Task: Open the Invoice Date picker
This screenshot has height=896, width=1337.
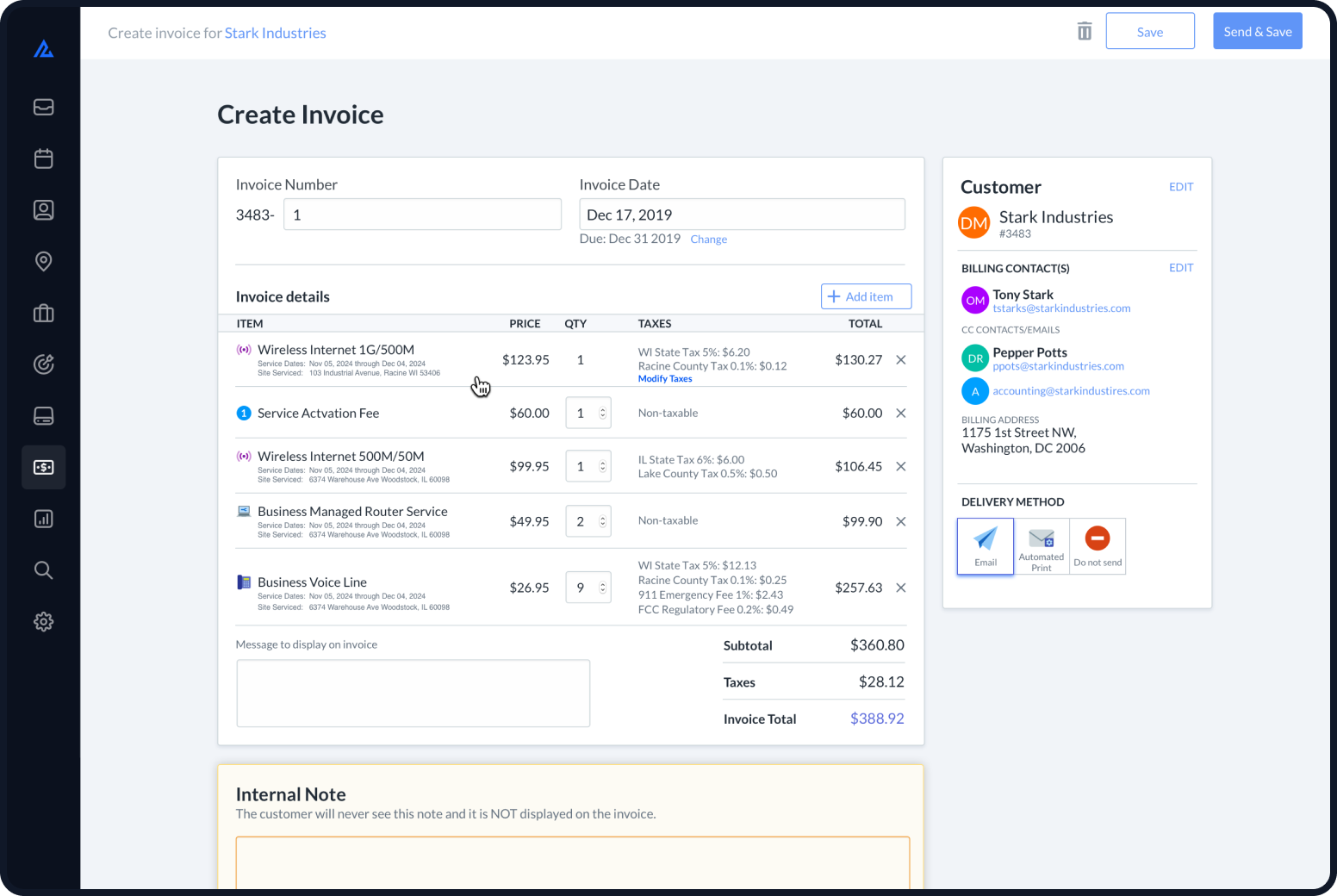Action: coord(742,214)
